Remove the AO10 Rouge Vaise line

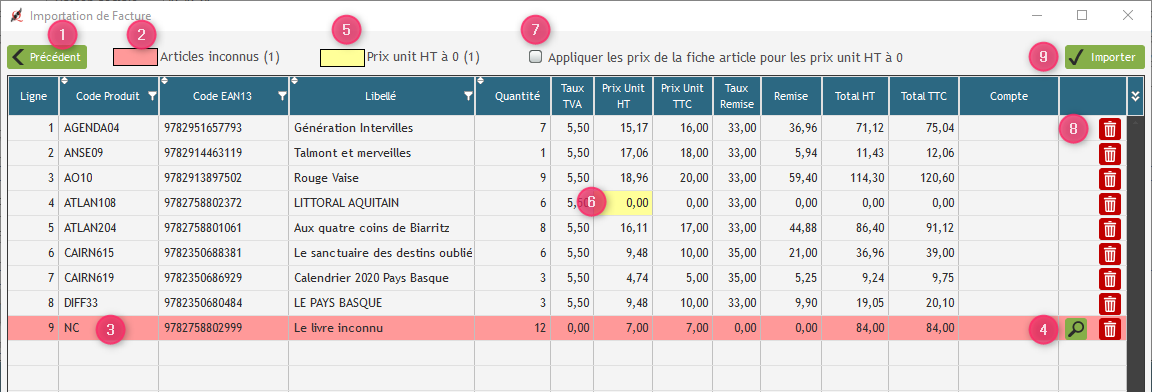pos(1109,179)
